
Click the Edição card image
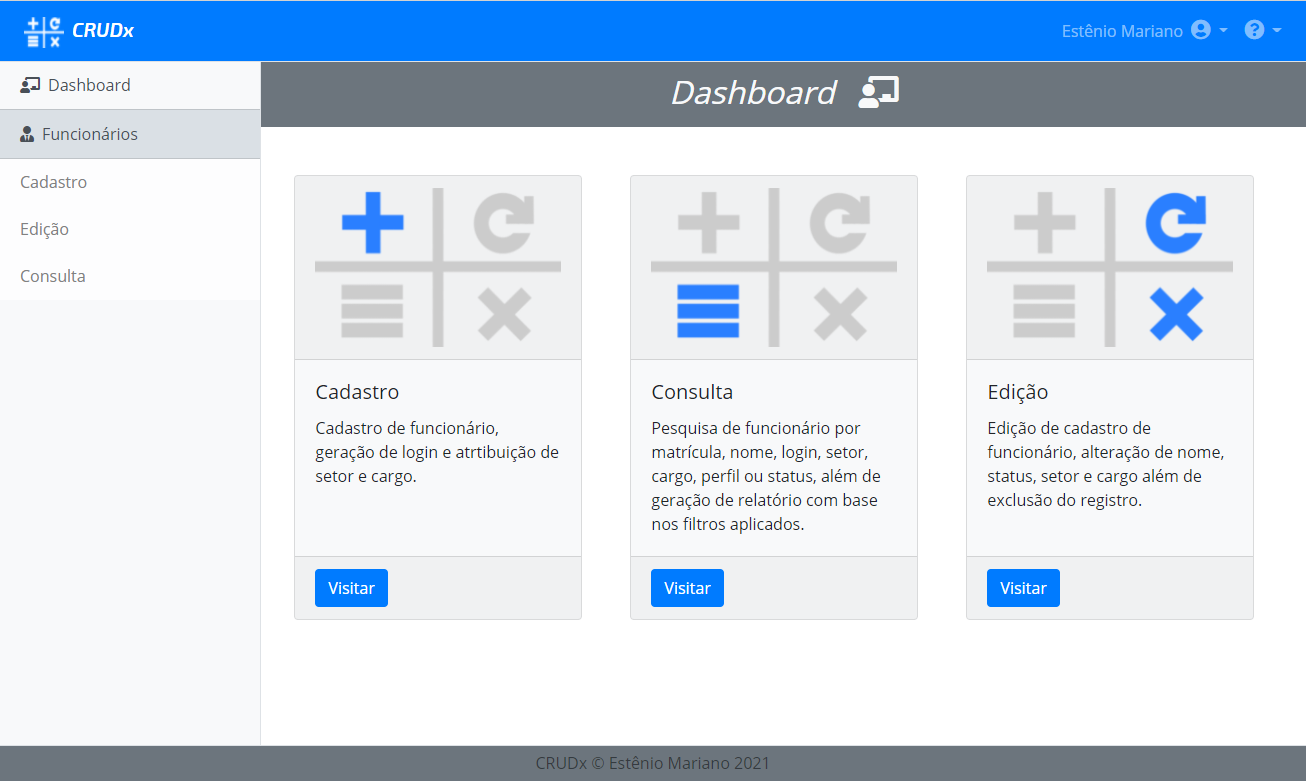(x=1110, y=268)
